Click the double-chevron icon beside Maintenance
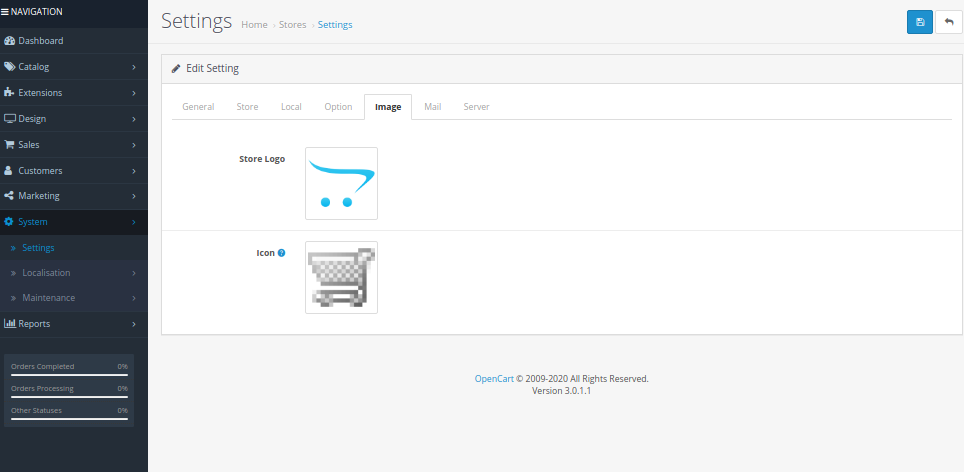964x472 pixels. pyautogui.click(x=14, y=298)
